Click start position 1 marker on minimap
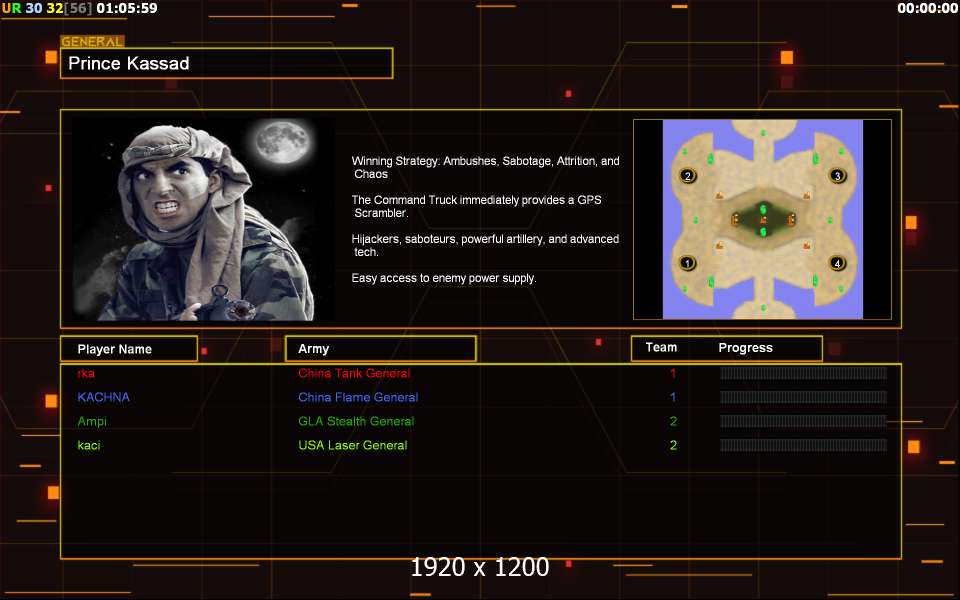960x600 pixels. pos(687,263)
